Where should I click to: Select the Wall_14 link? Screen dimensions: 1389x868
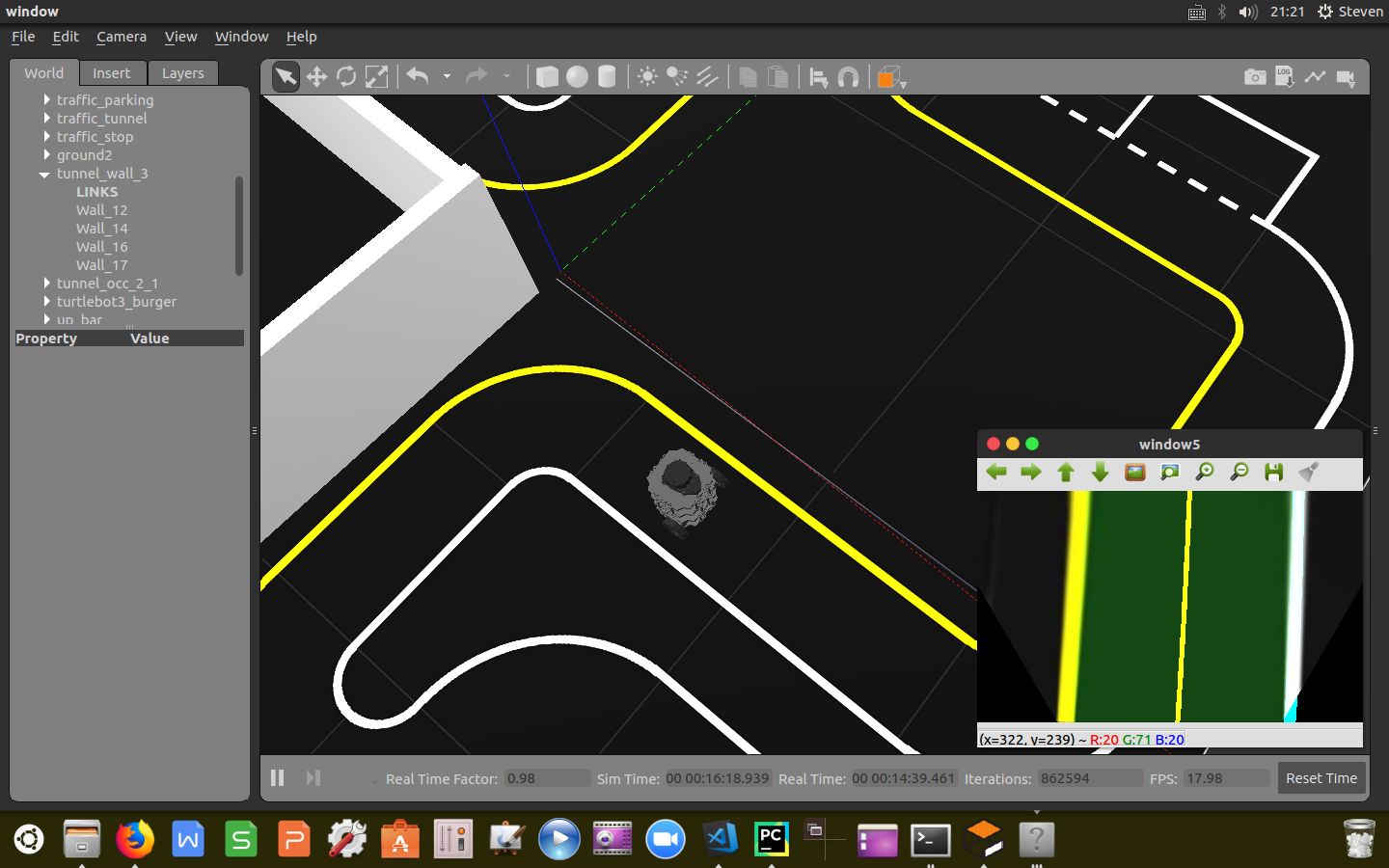pyautogui.click(x=101, y=229)
